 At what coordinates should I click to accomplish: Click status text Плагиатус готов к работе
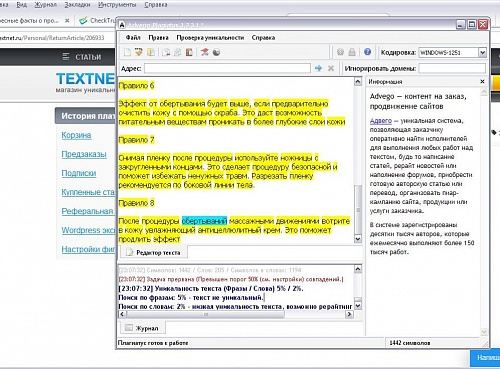pos(153,343)
